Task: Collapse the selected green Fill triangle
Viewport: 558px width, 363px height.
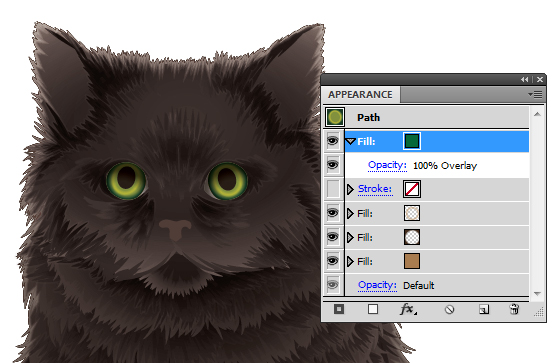Action: point(351,142)
